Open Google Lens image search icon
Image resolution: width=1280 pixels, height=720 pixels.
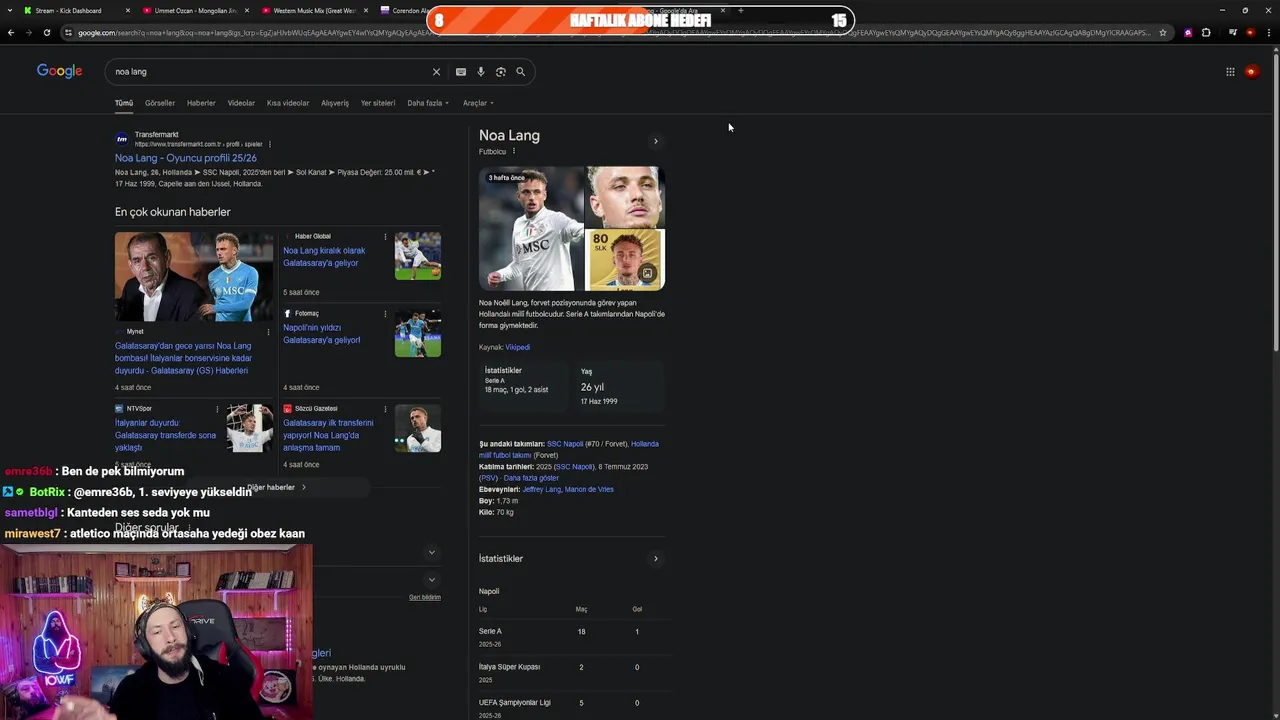(x=501, y=72)
